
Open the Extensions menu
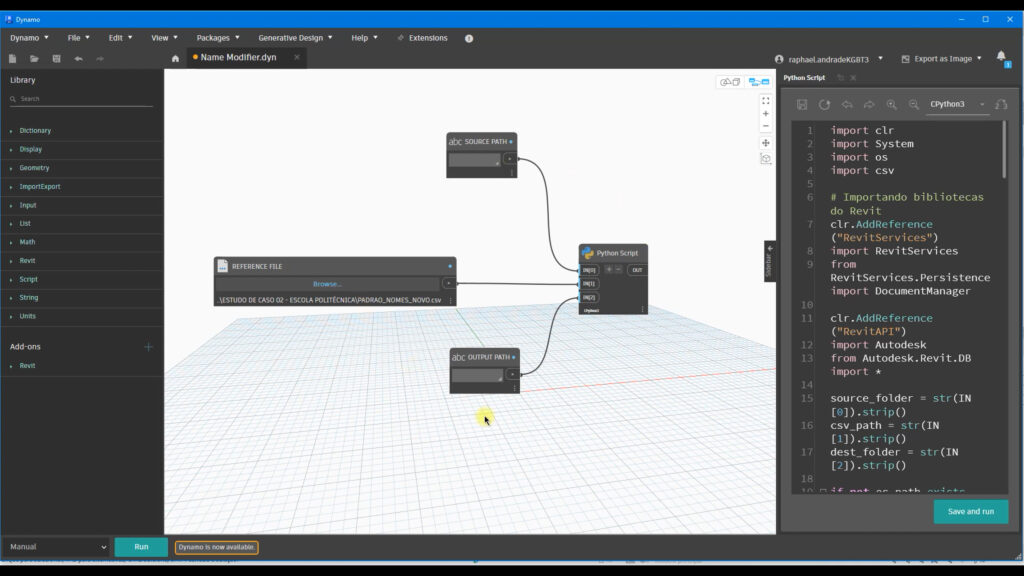tap(423, 38)
